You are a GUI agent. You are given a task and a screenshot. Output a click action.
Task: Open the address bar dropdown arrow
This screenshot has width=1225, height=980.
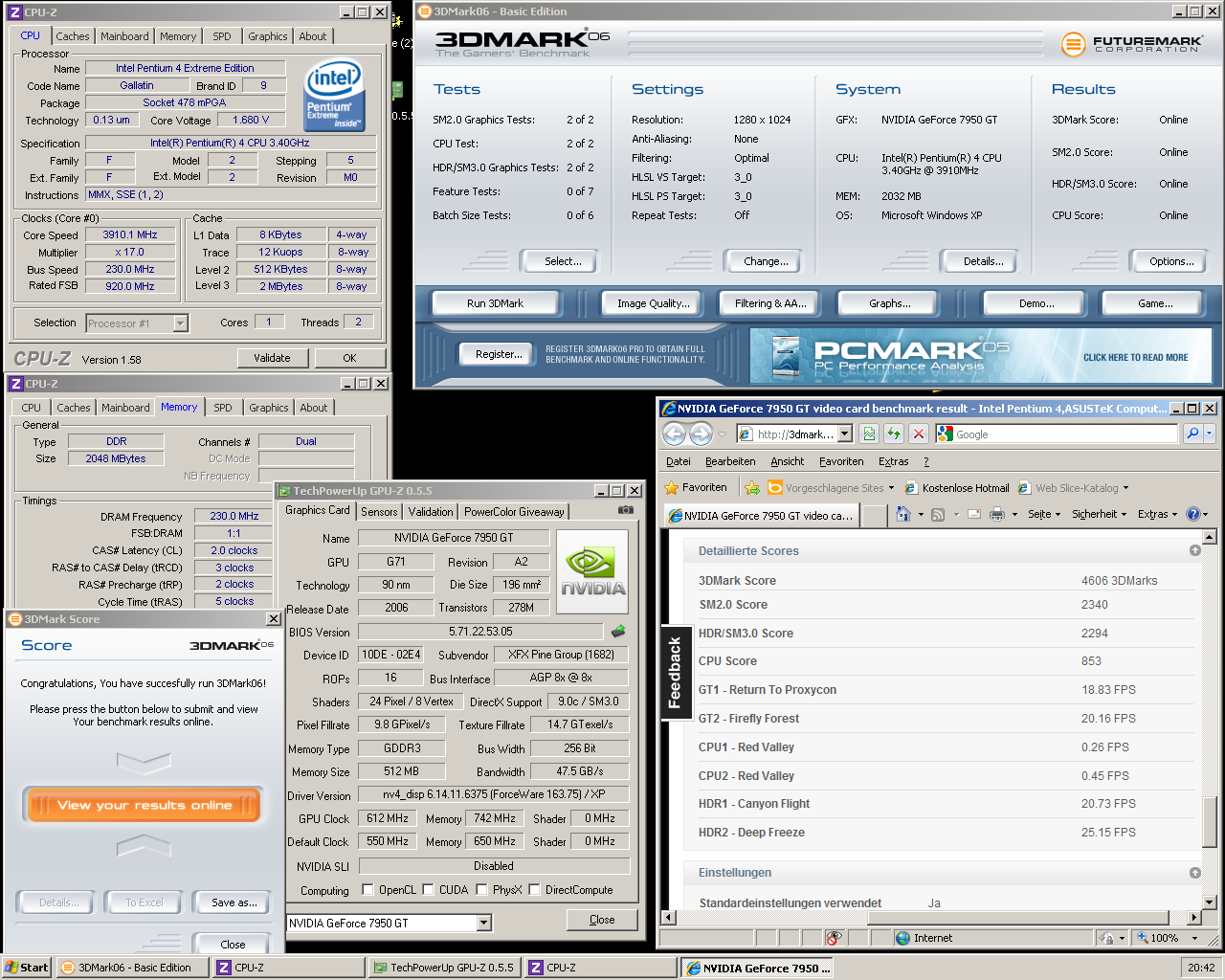pos(844,434)
